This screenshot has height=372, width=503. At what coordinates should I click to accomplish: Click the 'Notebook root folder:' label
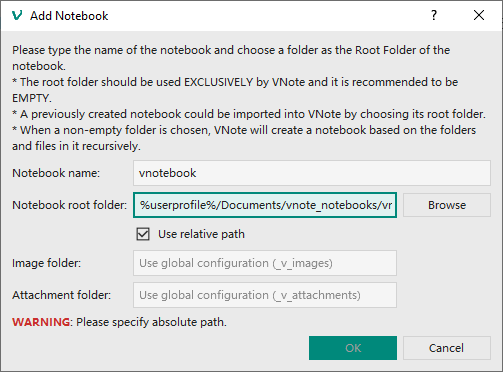[70, 205]
